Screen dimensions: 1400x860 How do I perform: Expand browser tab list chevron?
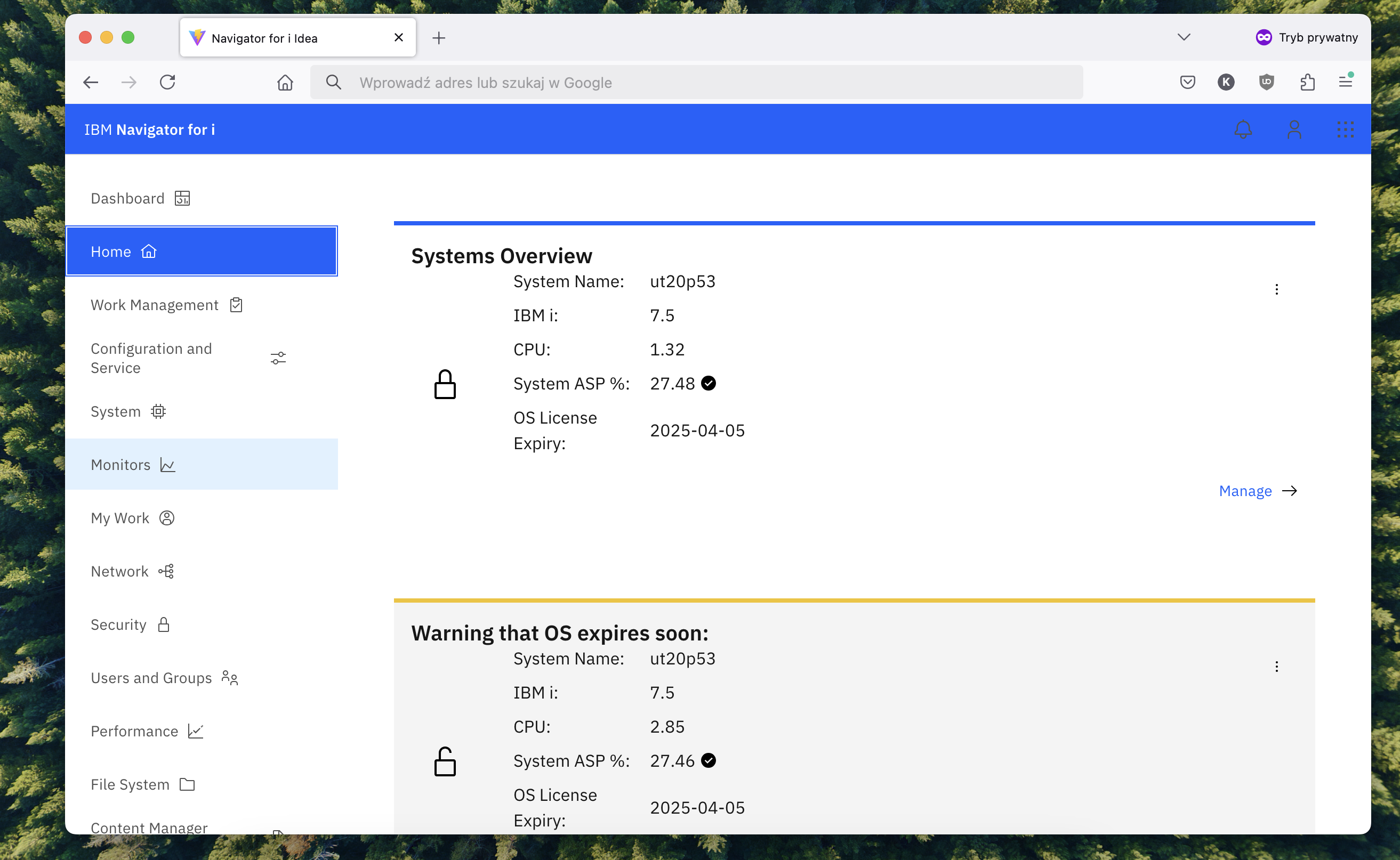tap(1184, 37)
